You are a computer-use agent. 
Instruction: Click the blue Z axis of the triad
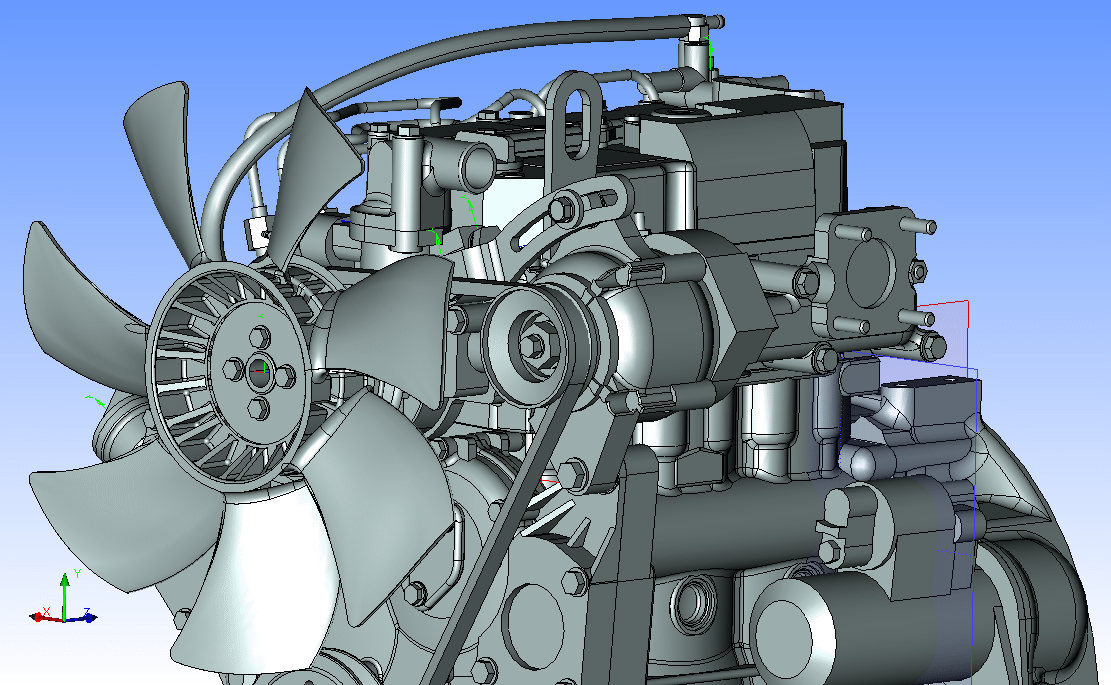click(x=81, y=617)
